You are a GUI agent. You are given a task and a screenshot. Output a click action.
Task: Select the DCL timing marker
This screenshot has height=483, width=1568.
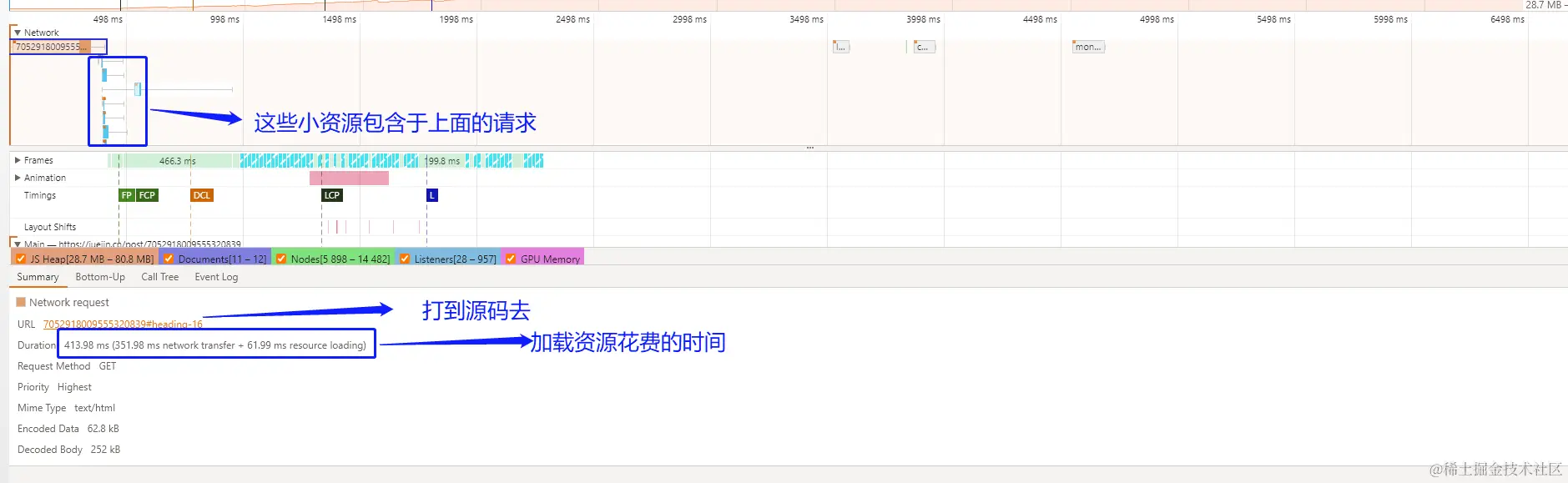201,195
